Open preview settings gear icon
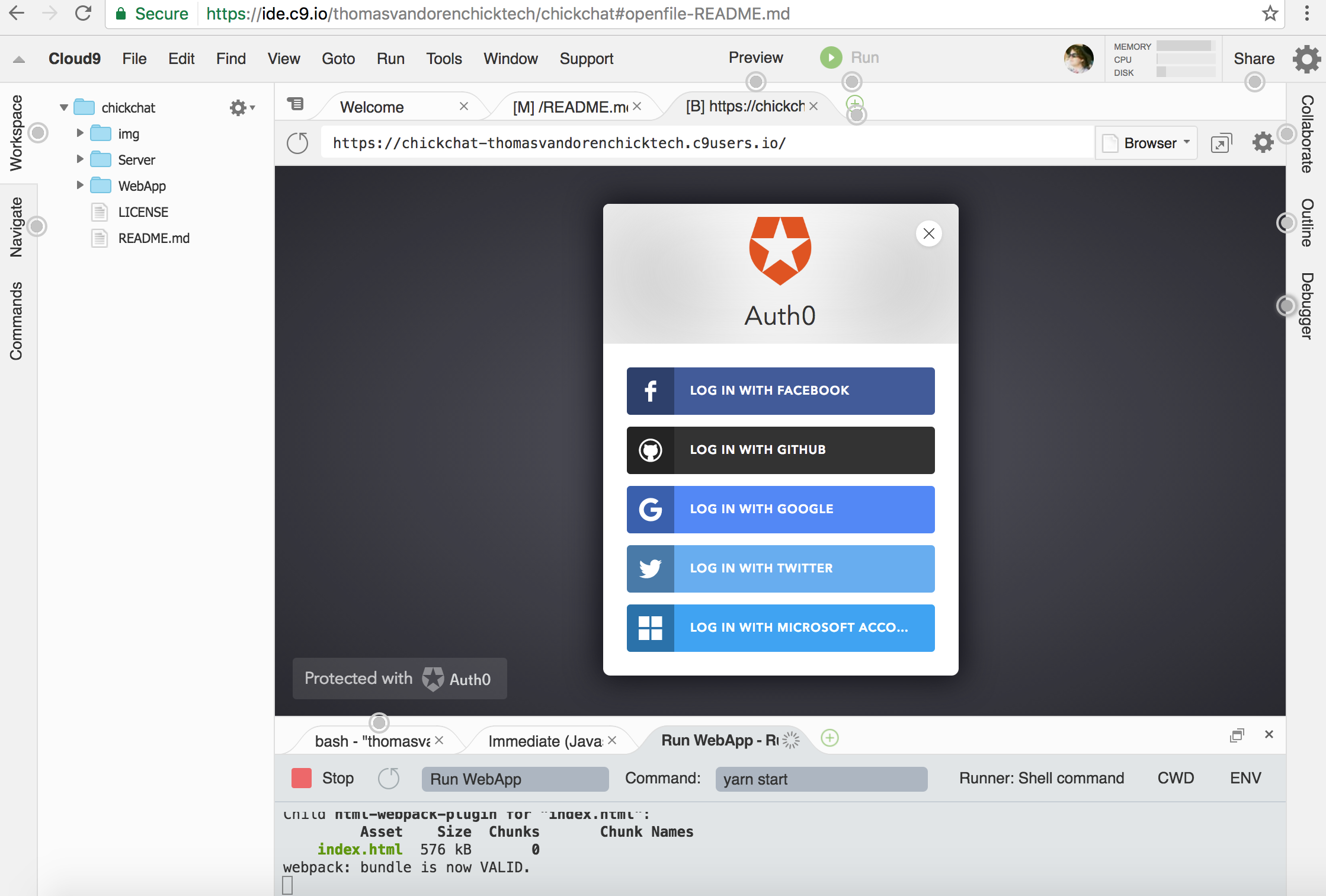1326x896 pixels. [1263, 143]
